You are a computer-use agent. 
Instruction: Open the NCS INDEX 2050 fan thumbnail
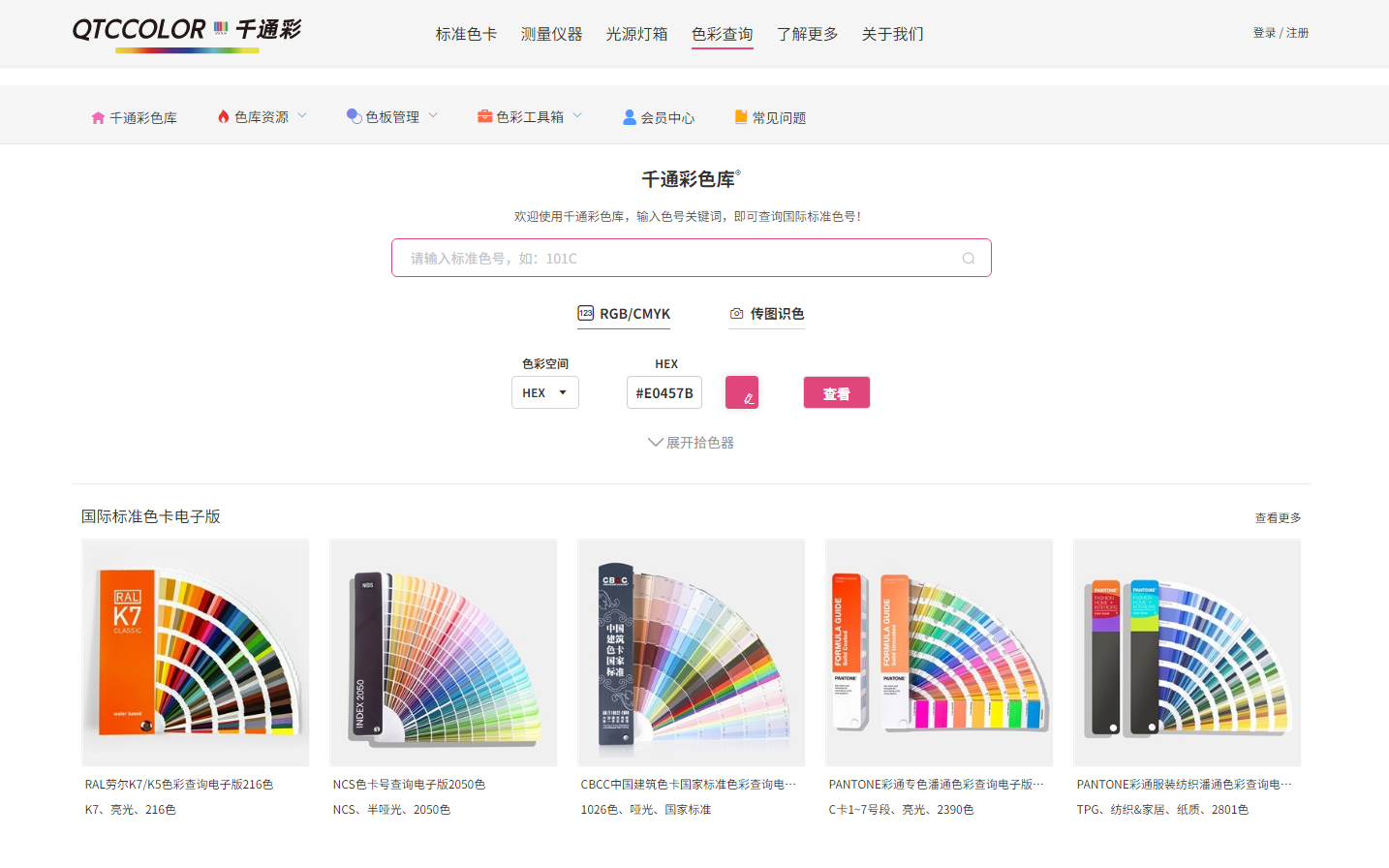tap(444, 653)
